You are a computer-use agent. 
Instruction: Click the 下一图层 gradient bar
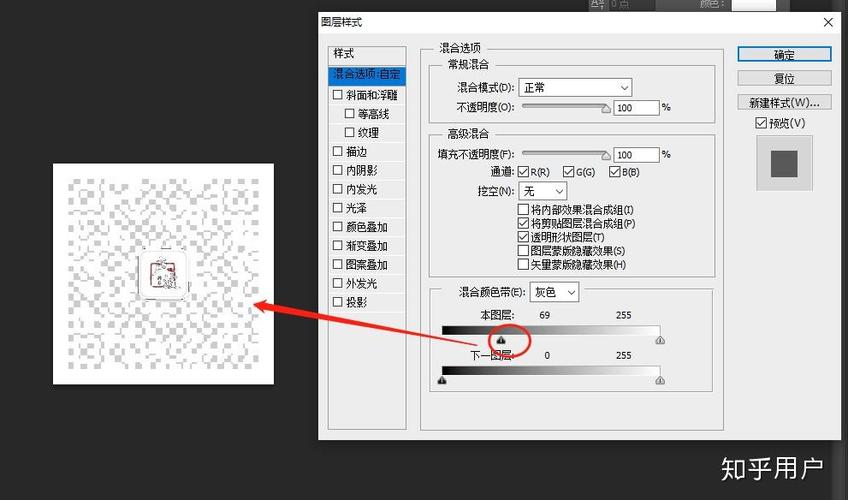coord(551,371)
